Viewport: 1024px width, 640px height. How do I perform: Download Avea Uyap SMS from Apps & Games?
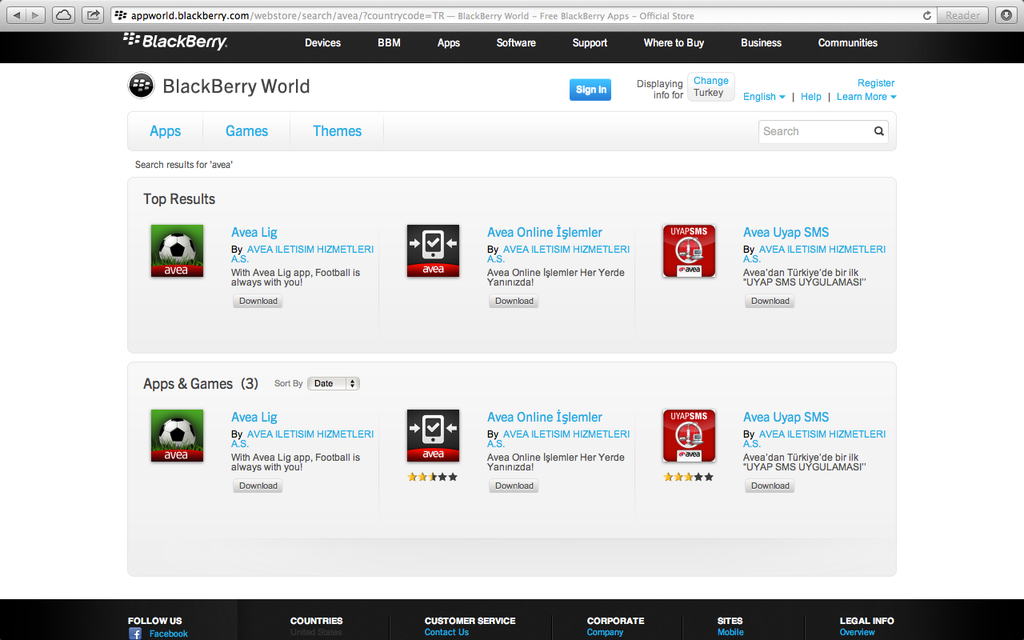point(770,486)
